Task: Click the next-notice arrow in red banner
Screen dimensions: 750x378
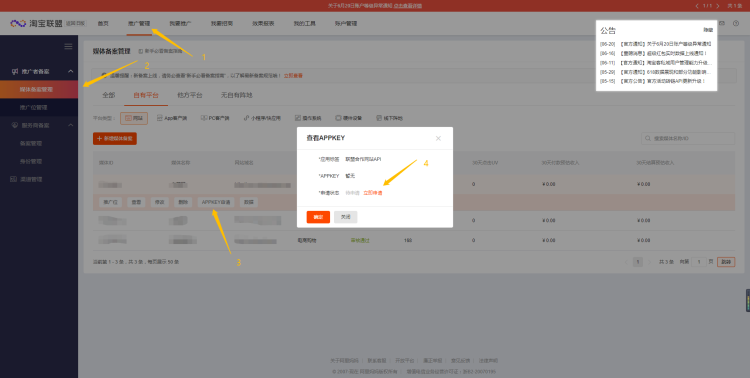Action: click(x=717, y=6)
